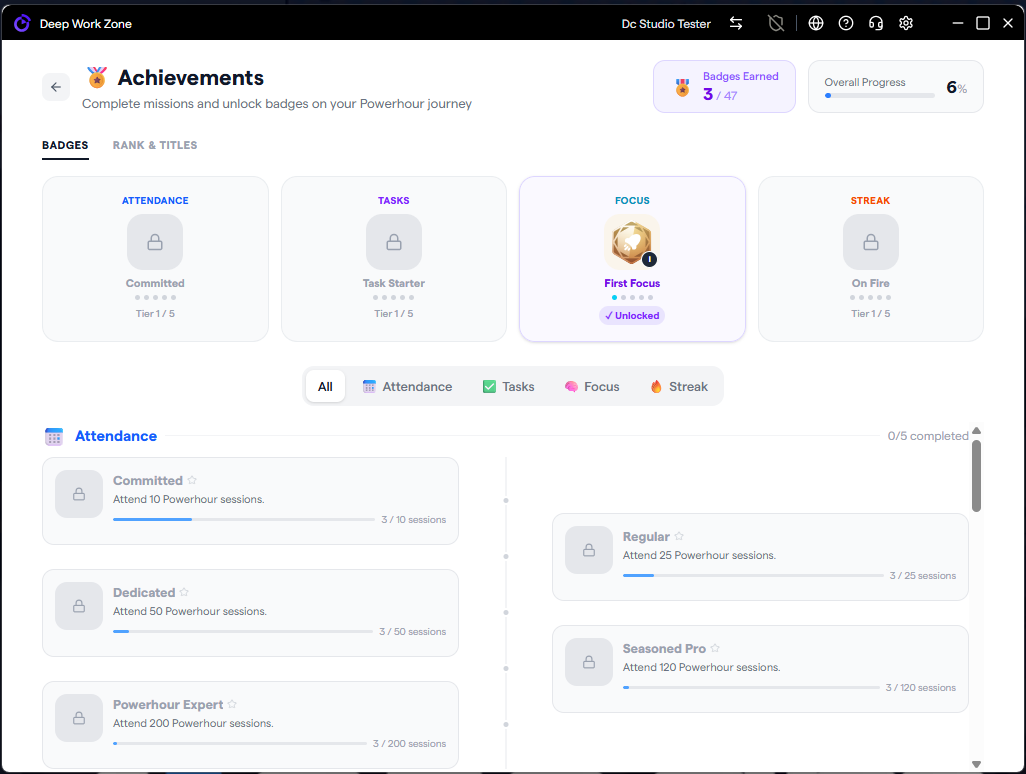Click the star beside Committed title
The height and width of the screenshot is (774, 1026).
192,480
